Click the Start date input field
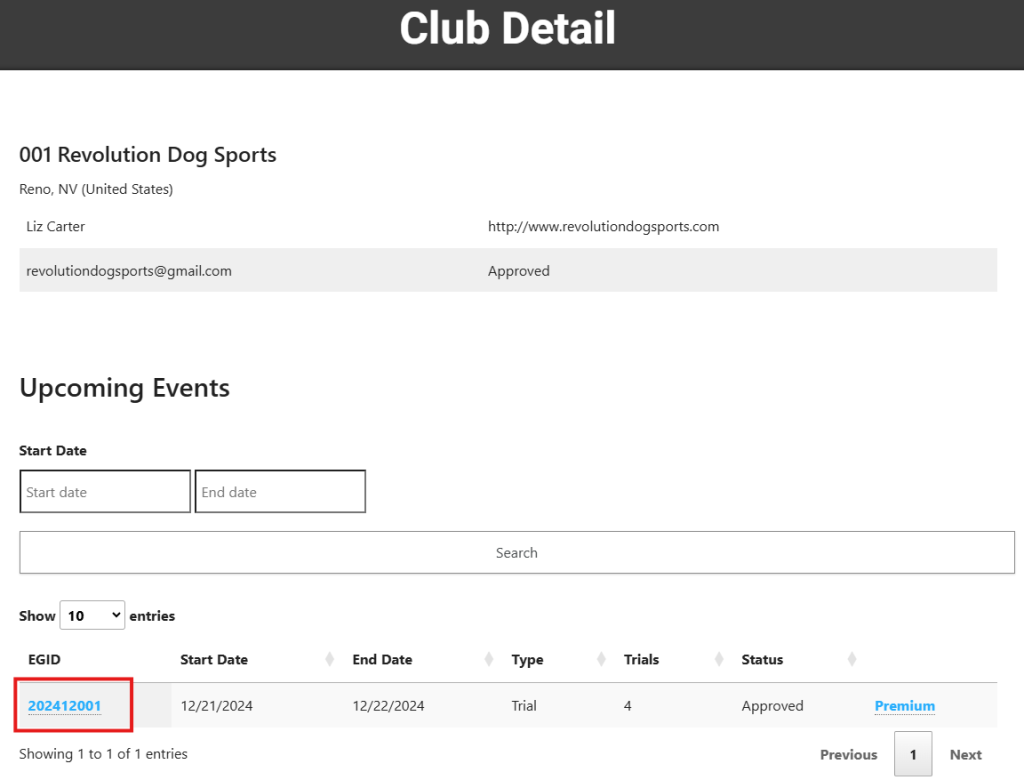Screen dimensions: 1024x780 105,492
